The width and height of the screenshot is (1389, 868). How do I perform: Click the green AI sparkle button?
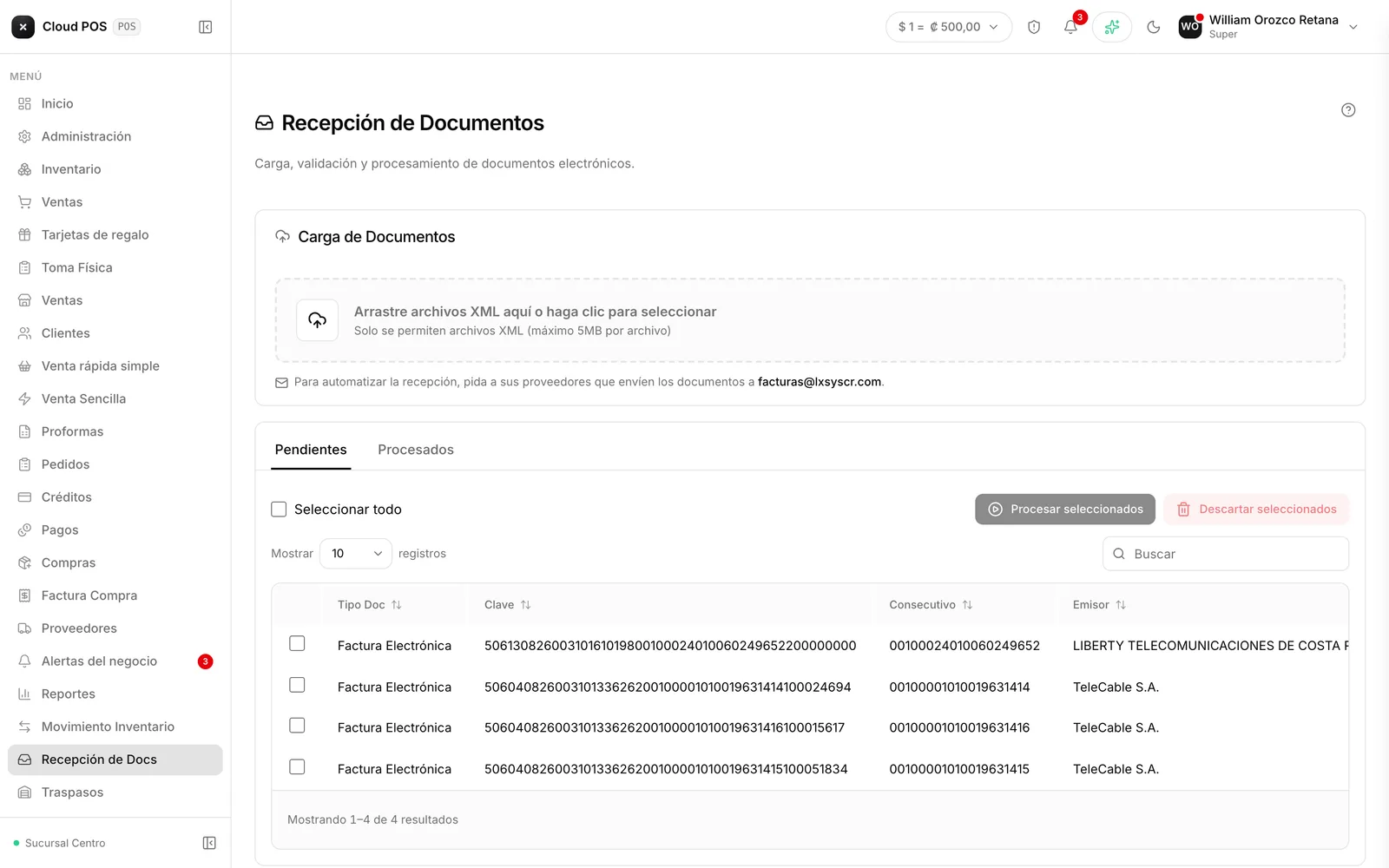pos(1112,27)
